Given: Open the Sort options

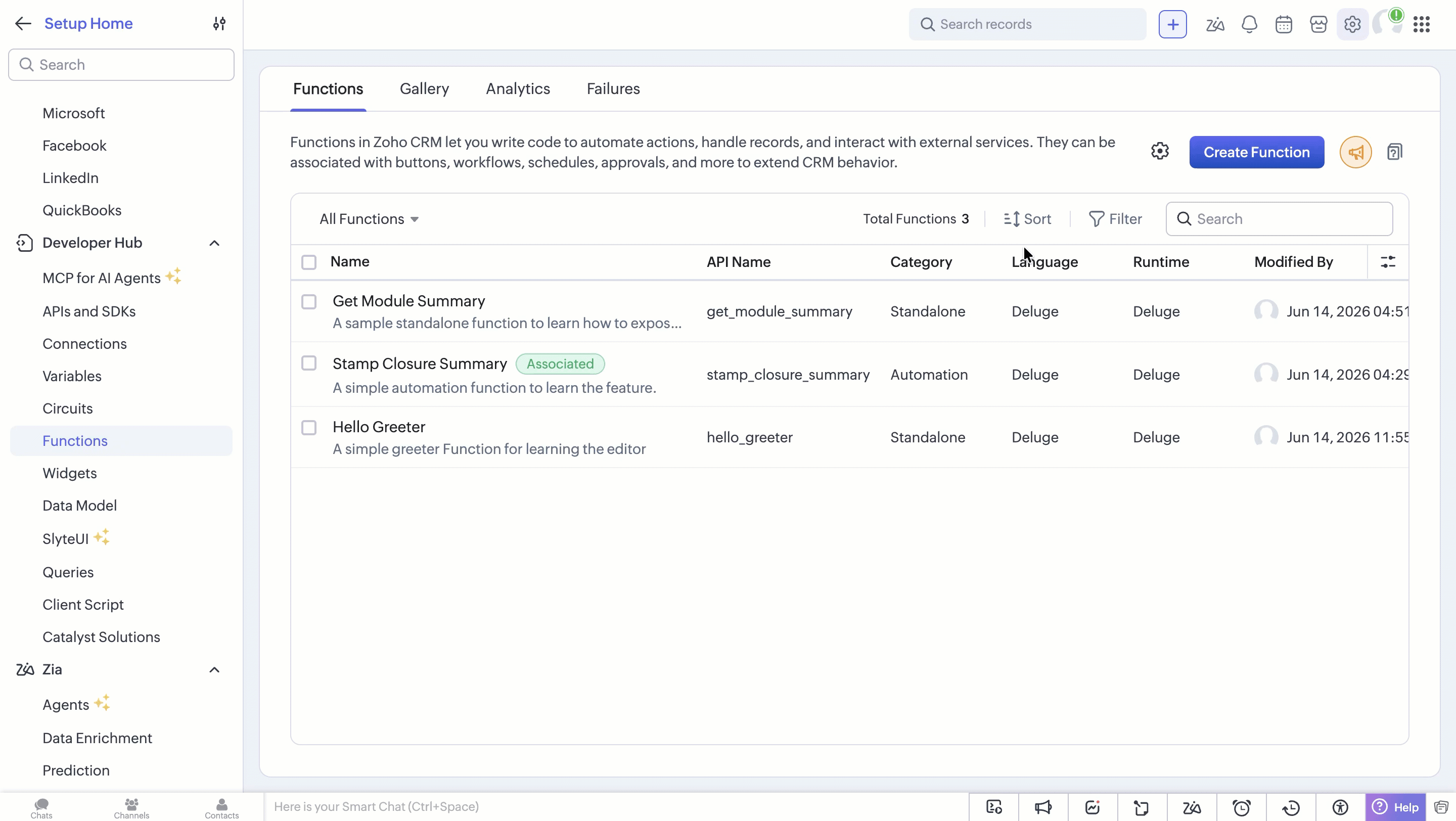Looking at the screenshot, I should click(x=1028, y=219).
